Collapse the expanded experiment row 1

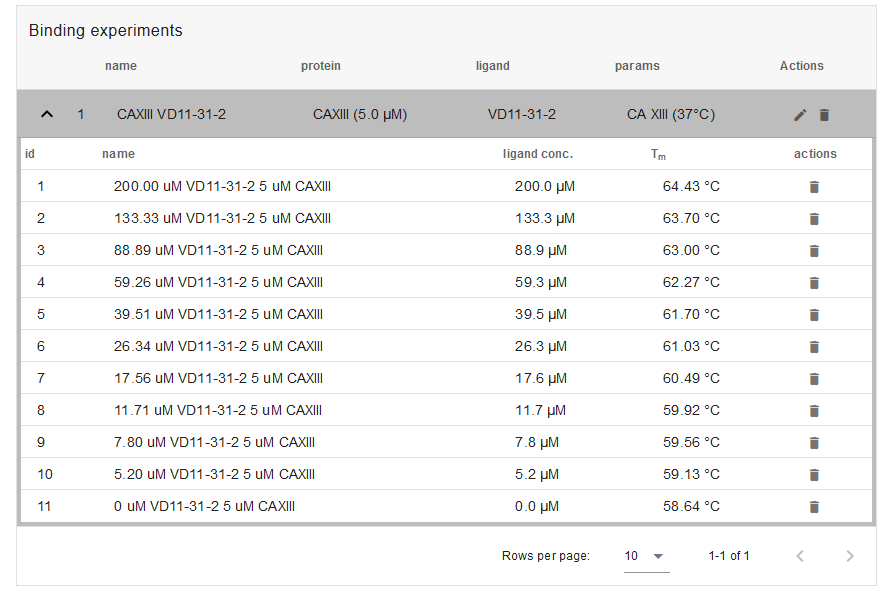click(x=47, y=115)
